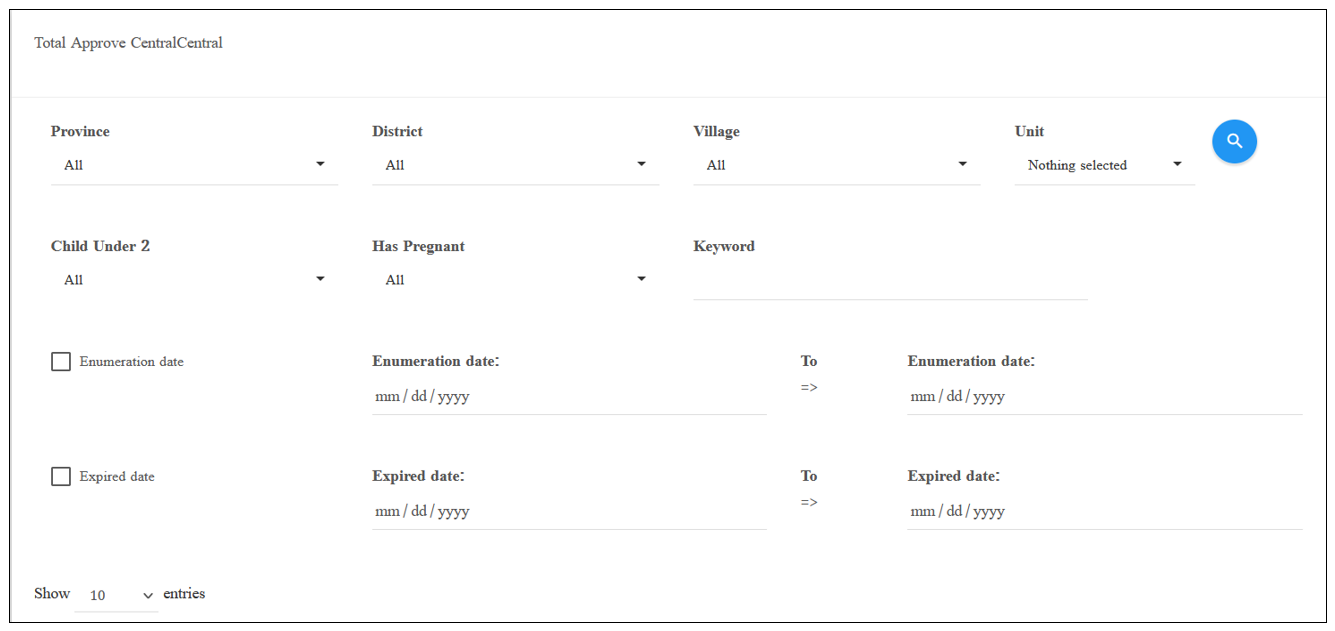1335x631 pixels.
Task: Expand the District dropdown arrow
Action: point(641,164)
